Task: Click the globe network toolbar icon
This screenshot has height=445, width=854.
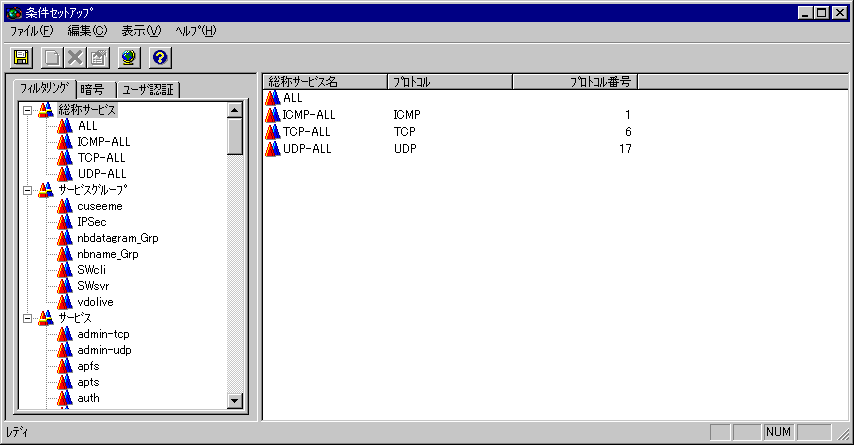Action: click(129, 58)
